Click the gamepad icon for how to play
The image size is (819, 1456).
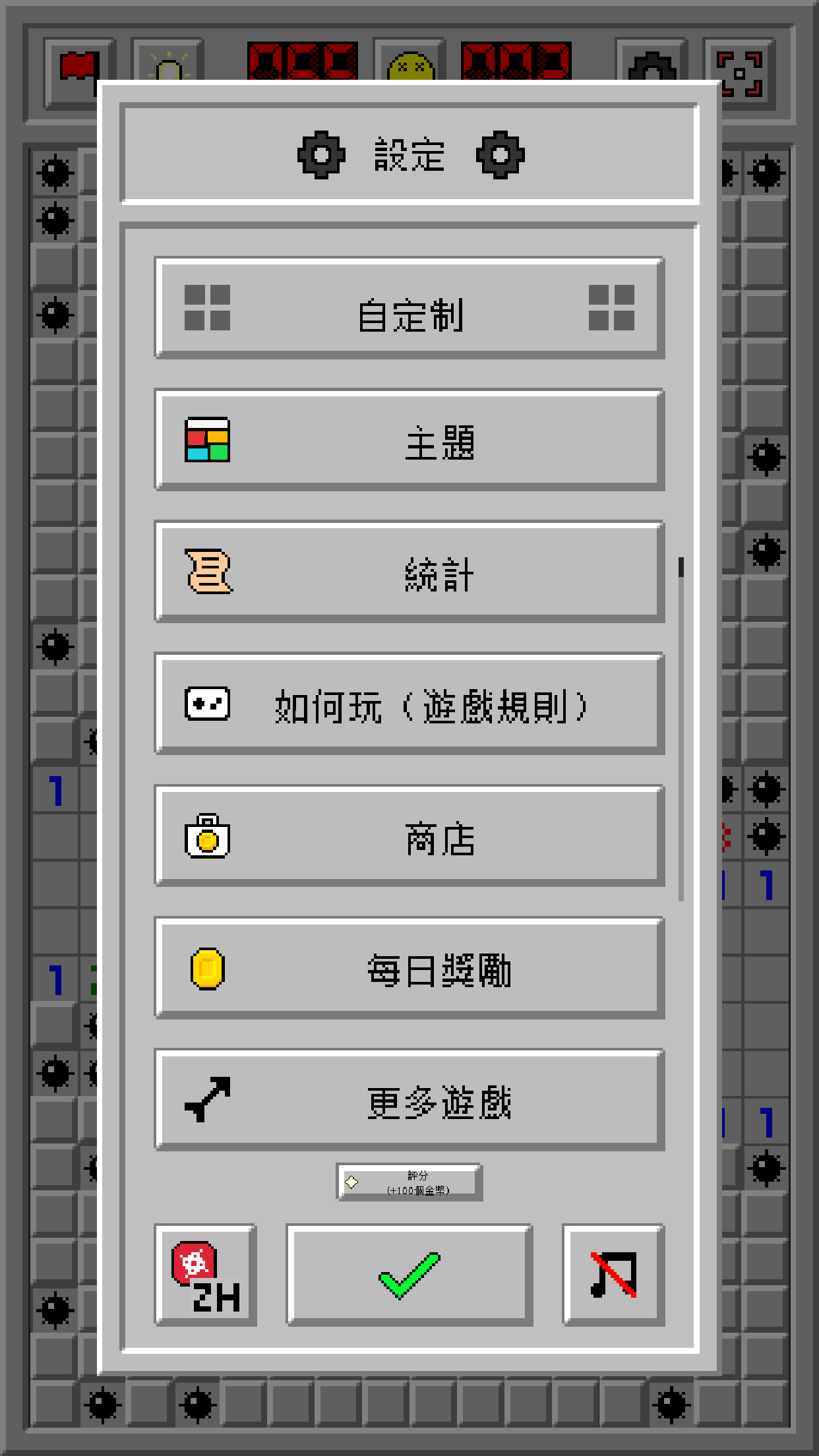[x=207, y=704]
